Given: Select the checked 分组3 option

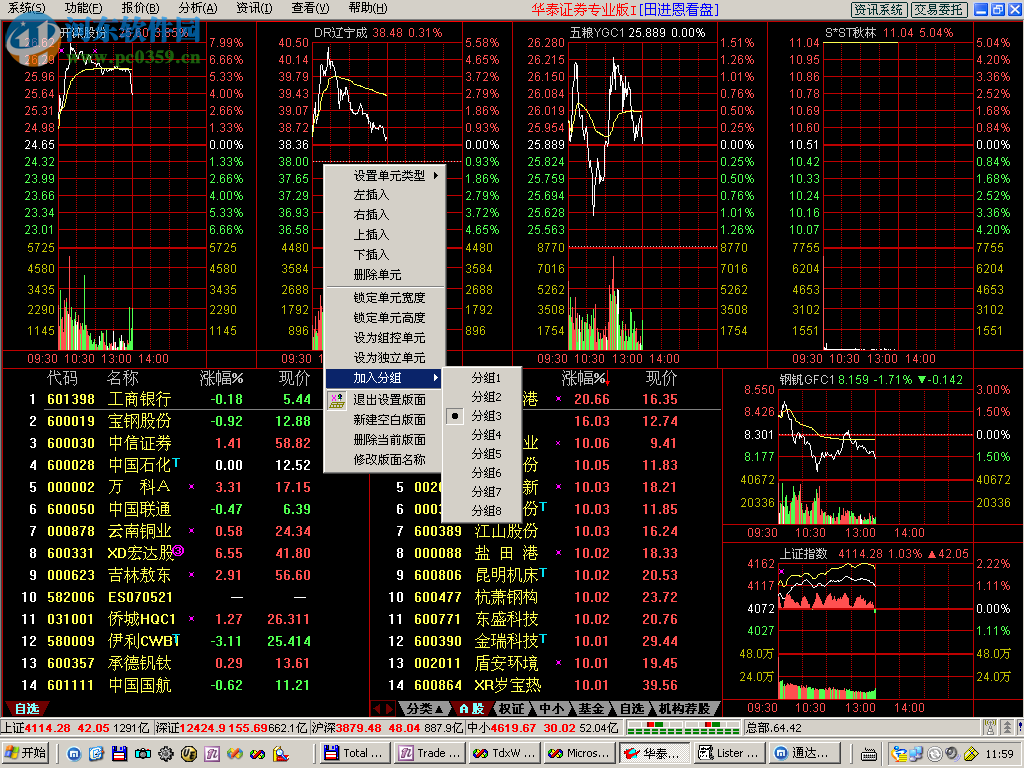Looking at the screenshot, I should (x=482, y=416).
